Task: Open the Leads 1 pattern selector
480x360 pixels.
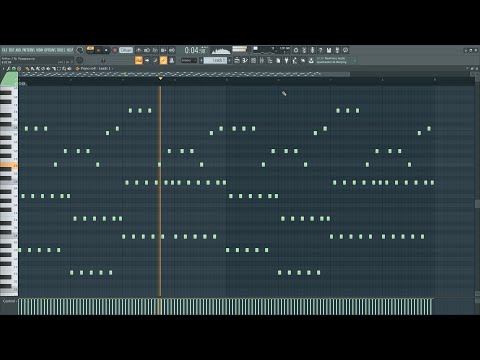Action: 215,60
